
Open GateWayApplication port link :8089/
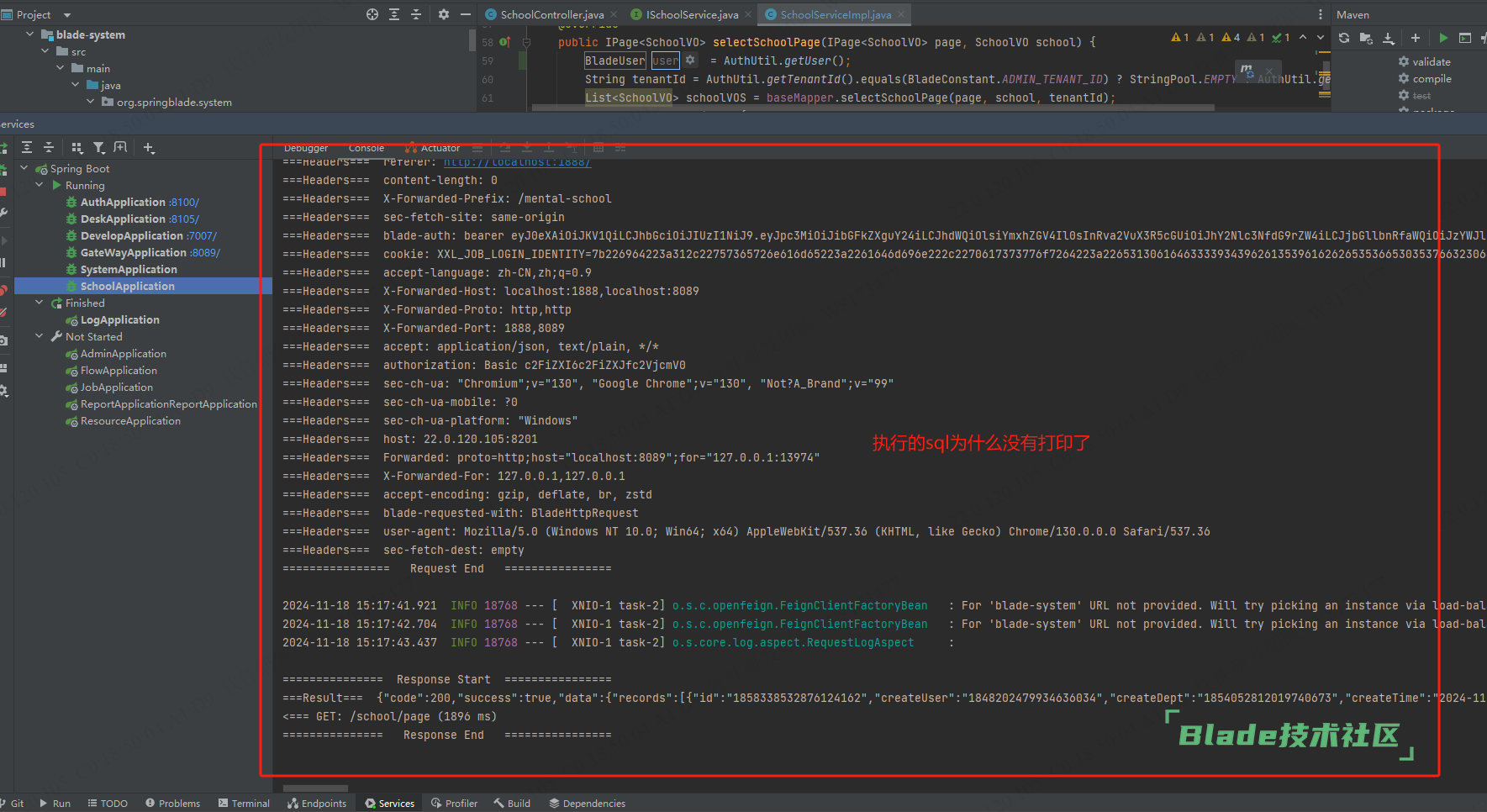205,252
